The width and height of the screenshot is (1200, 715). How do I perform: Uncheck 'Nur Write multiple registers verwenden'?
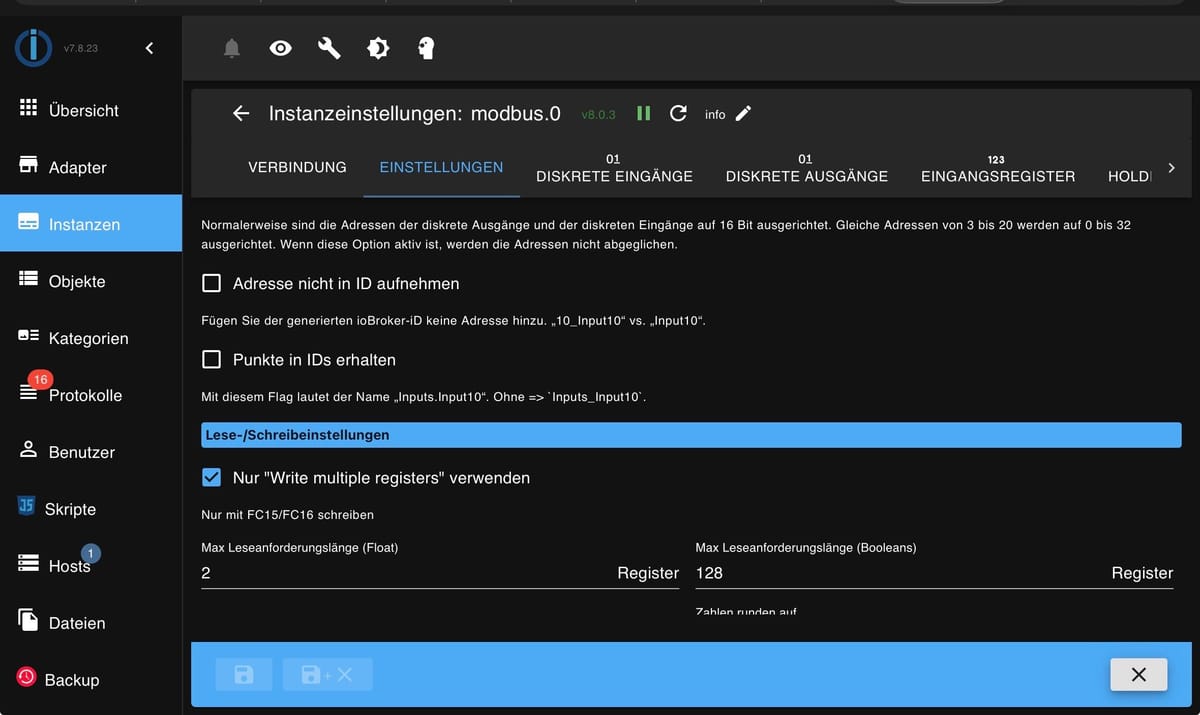[211, 477]
